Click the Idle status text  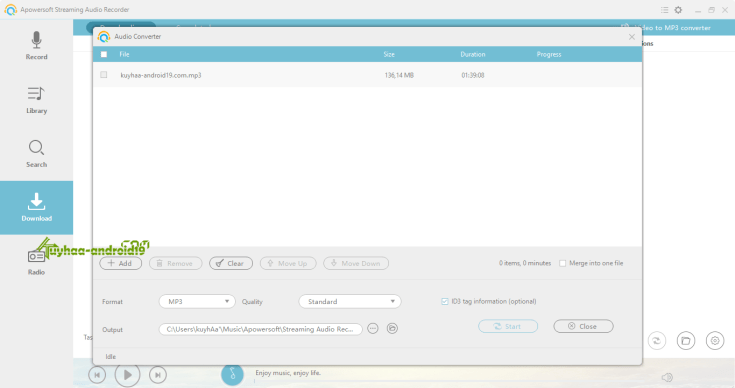(x=111, y=357)
